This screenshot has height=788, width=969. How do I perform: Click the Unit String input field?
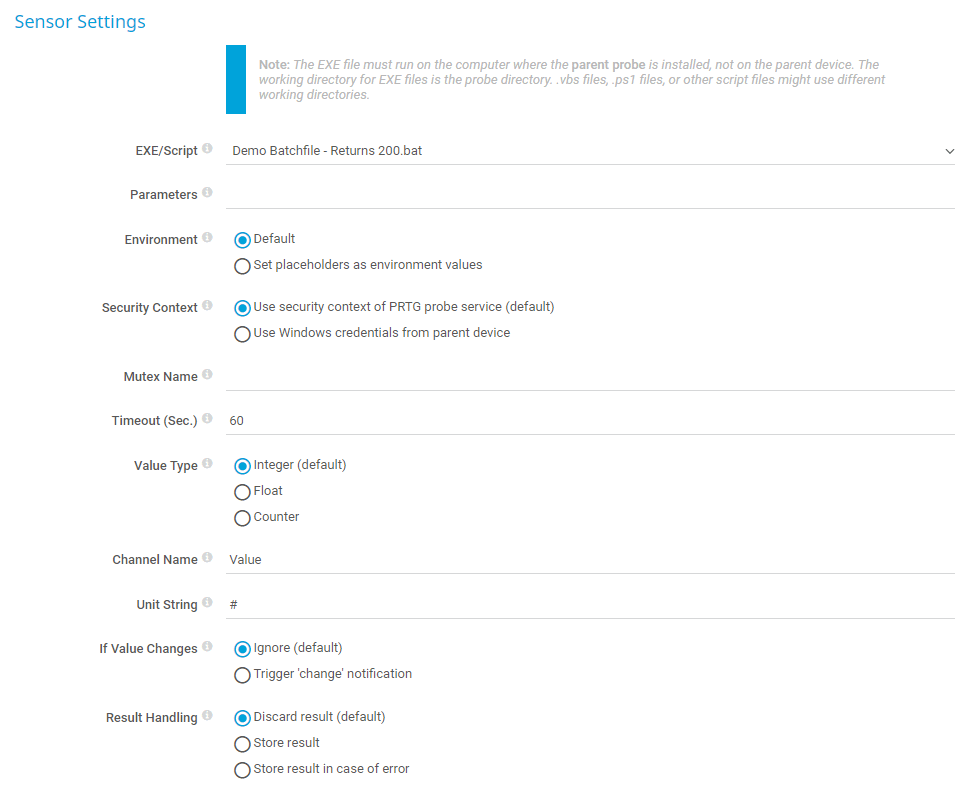[590, 605]
